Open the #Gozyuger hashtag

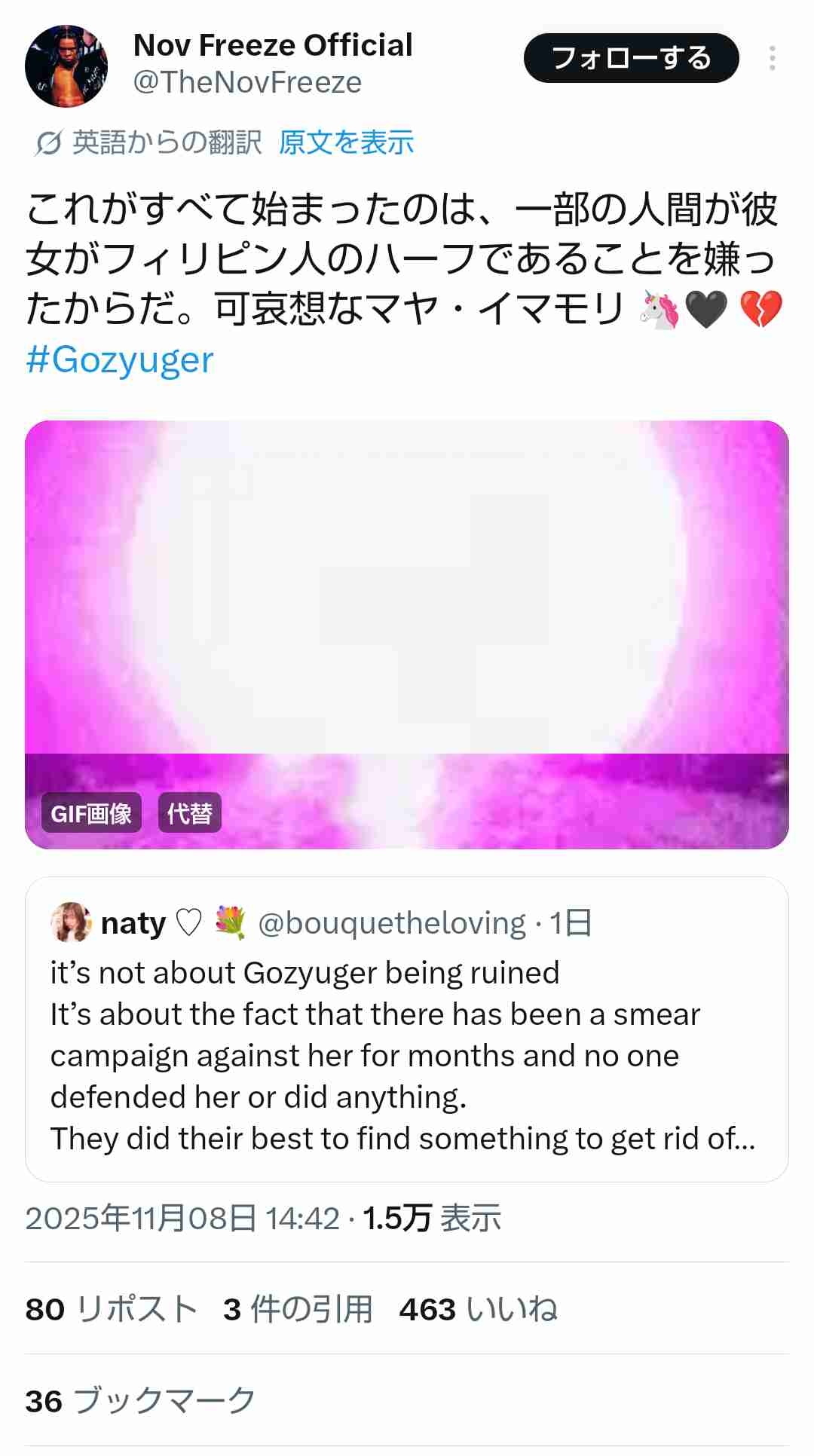pos(120,360)
